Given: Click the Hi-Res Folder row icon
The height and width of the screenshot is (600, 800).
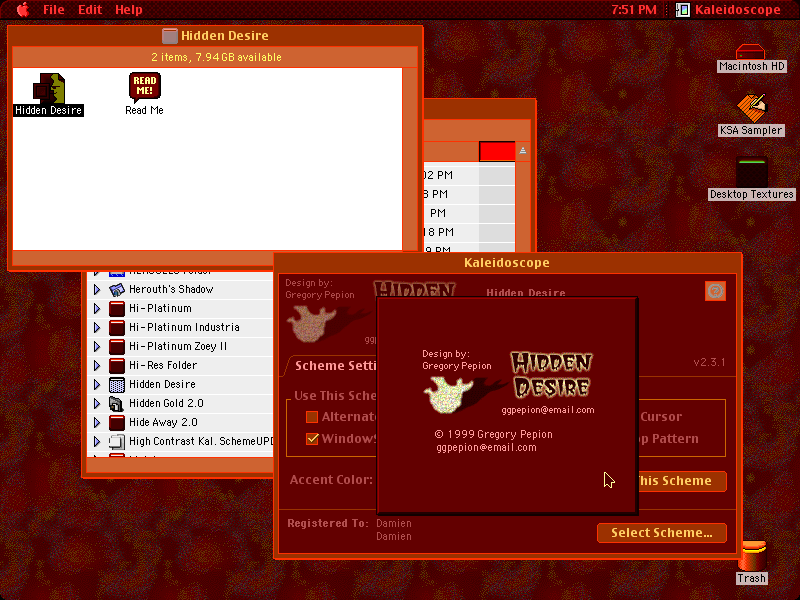Looking at the screenshot, I should (117, 366).
